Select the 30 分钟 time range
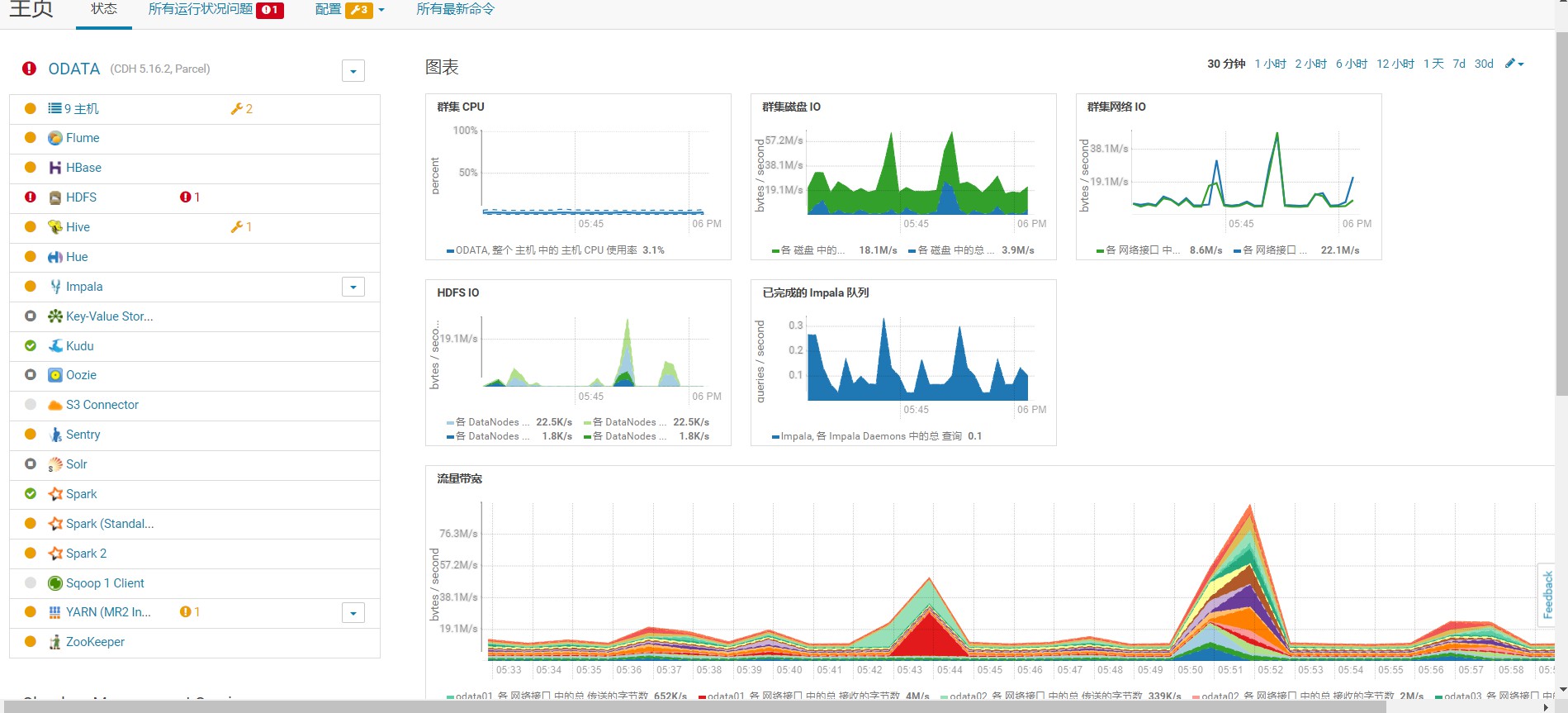1568x713 pixels. tap(1226, 64)
